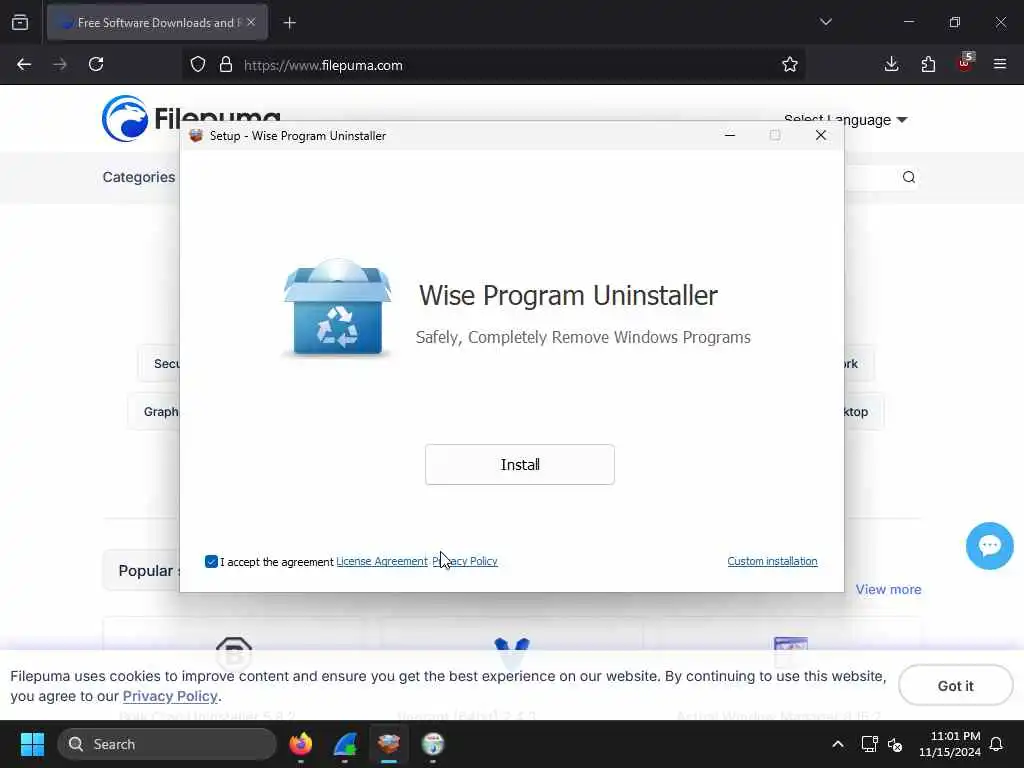Click the muted volume tray icon
1024x768 pixels.
click(895, 744)
